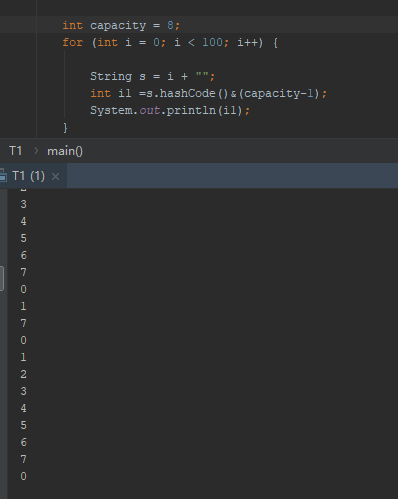Click the empty string literal ""
This screenshot has height=499, width=398.
click(202, 75)
